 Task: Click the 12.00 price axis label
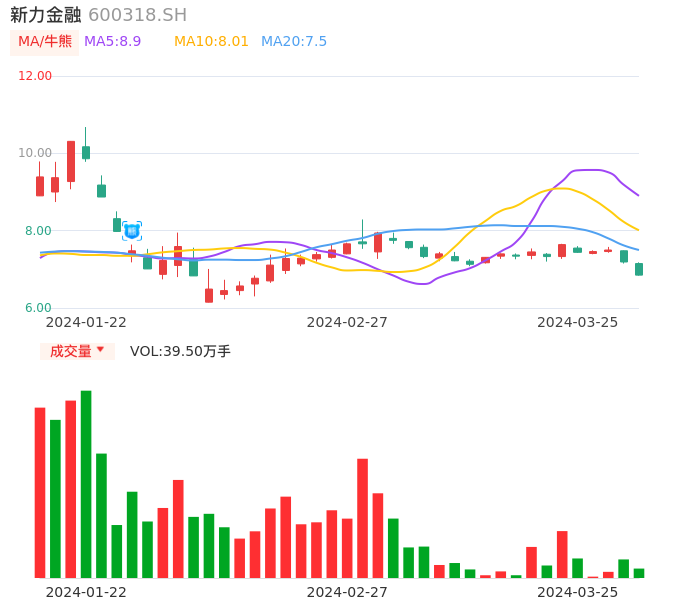pos(35,76)
